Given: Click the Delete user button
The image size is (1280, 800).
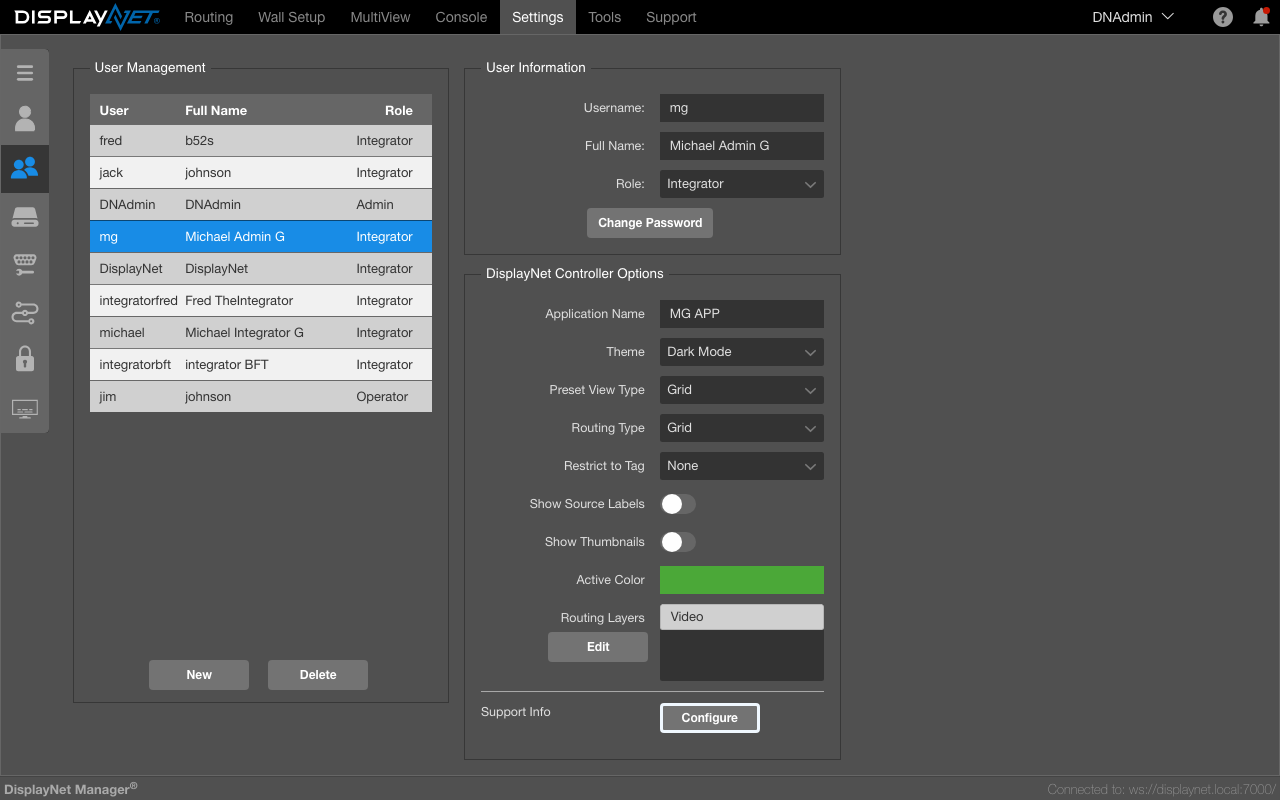Looking at the screenshot, I should point(318,675).
